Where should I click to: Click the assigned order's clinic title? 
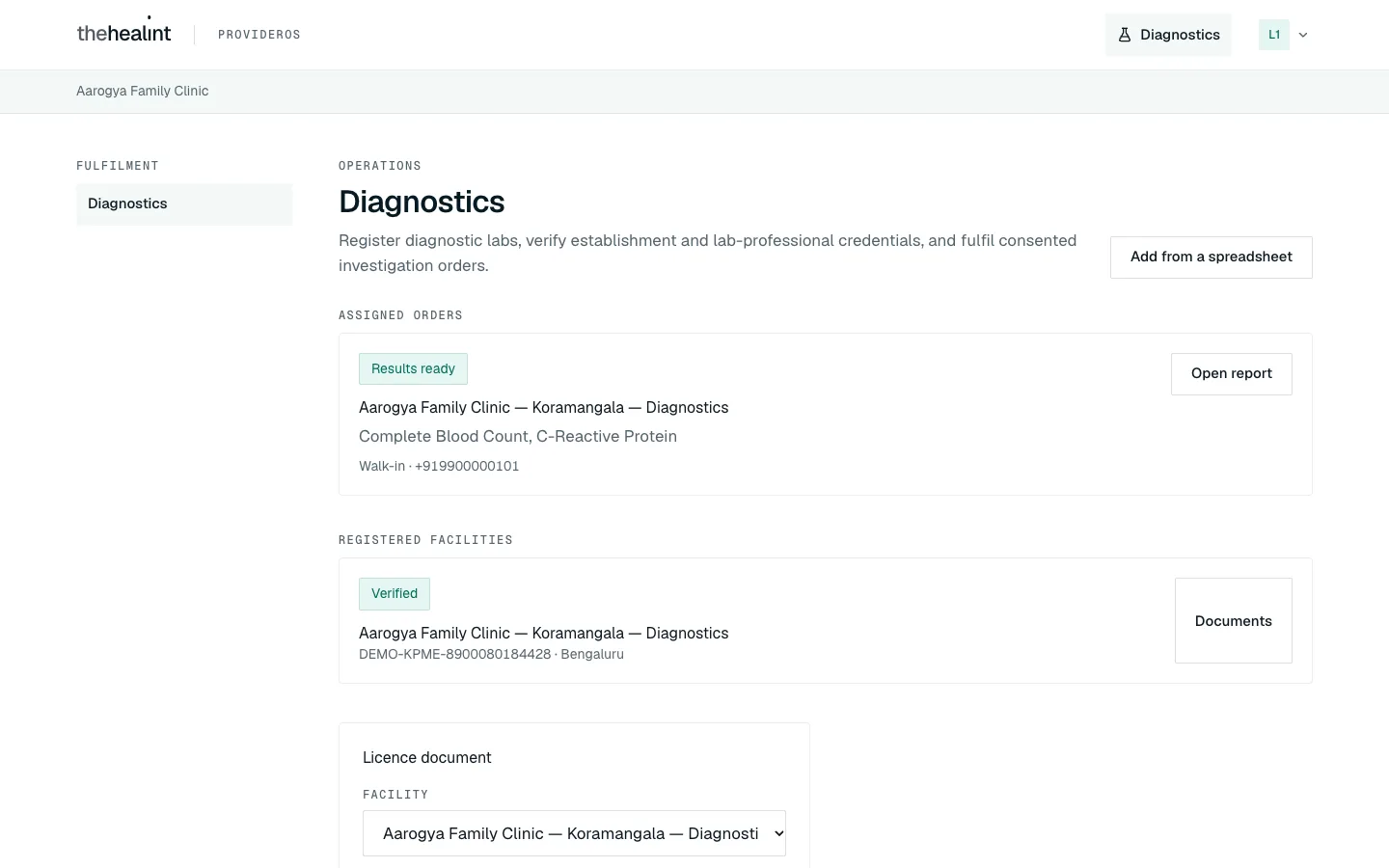tap(544, 408)
